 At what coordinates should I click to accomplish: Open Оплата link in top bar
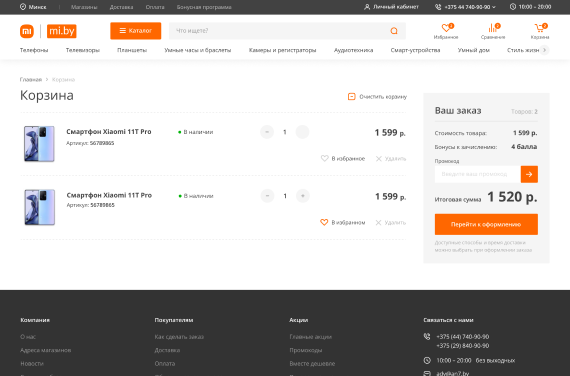155,7
